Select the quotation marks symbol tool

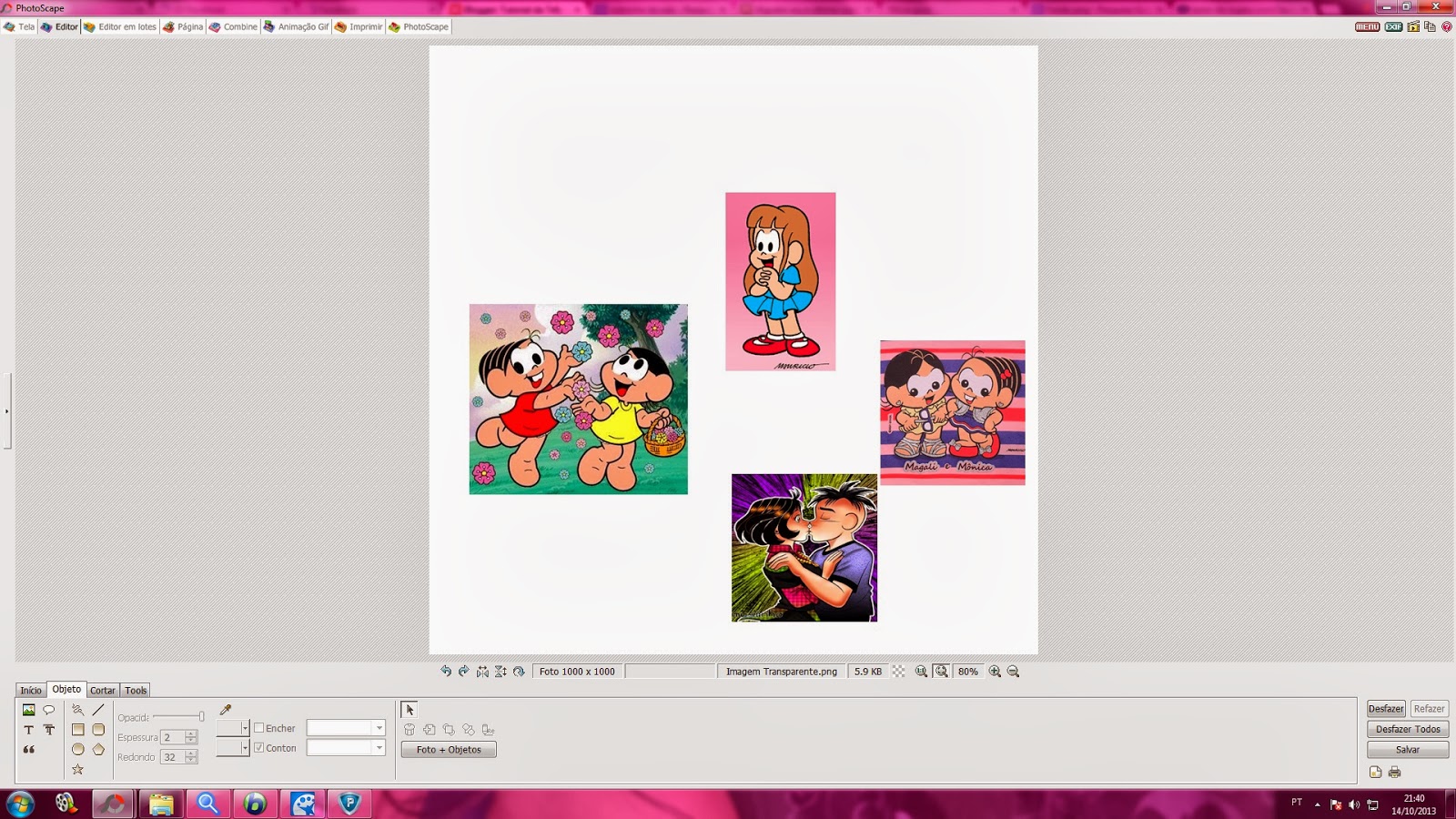pyautogui.click(x=29, y=750)
